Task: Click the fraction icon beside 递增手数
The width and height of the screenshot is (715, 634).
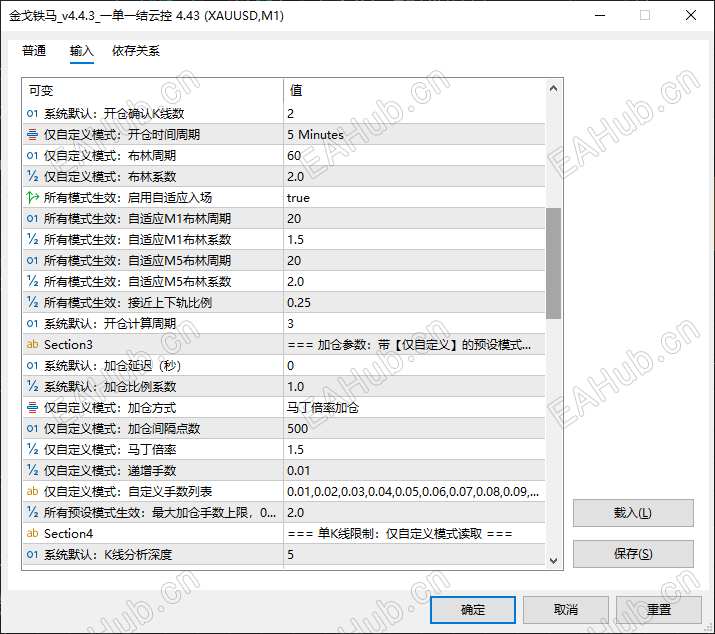Action: tap(32, 470)
